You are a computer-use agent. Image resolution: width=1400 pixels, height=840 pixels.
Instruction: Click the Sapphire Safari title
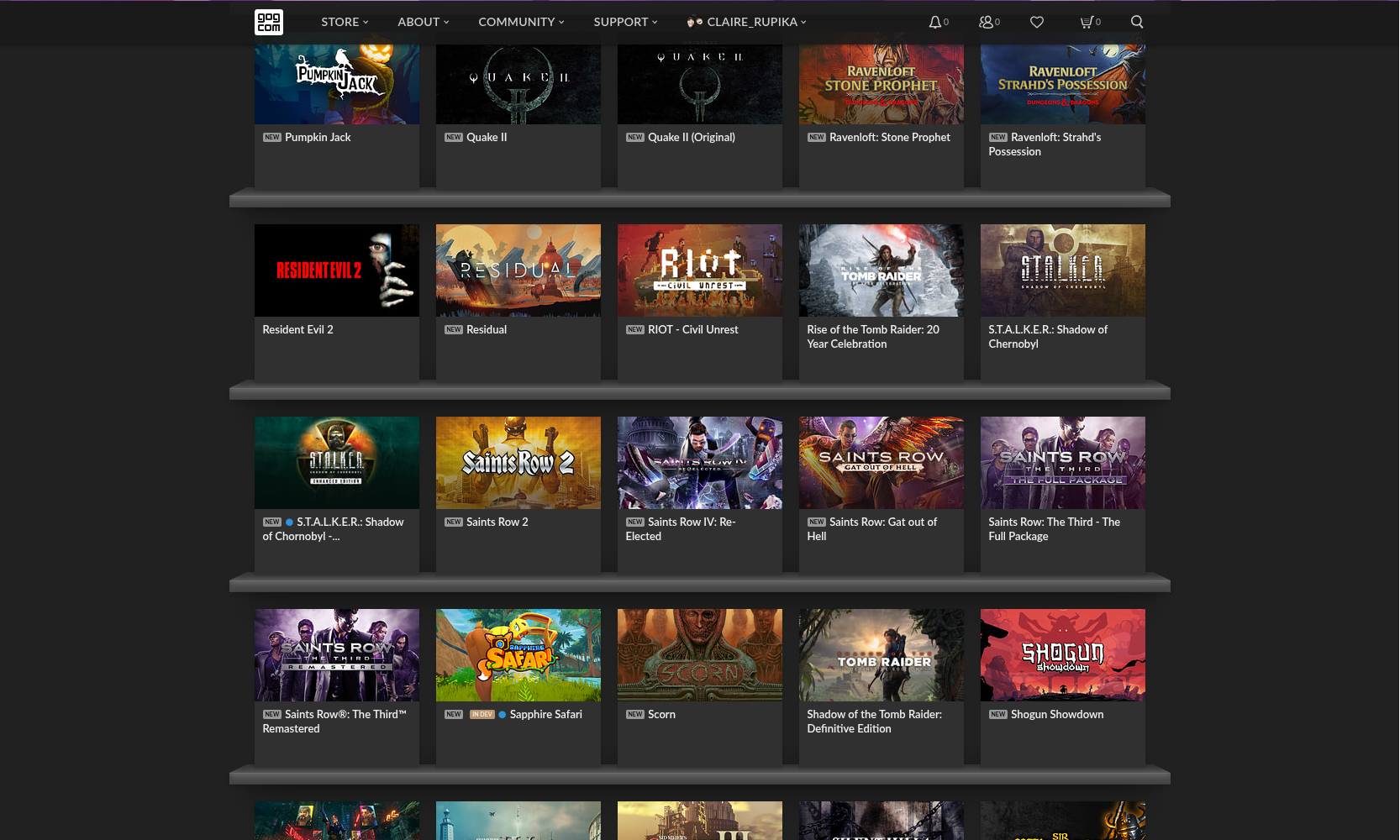(x=546, y=714)
